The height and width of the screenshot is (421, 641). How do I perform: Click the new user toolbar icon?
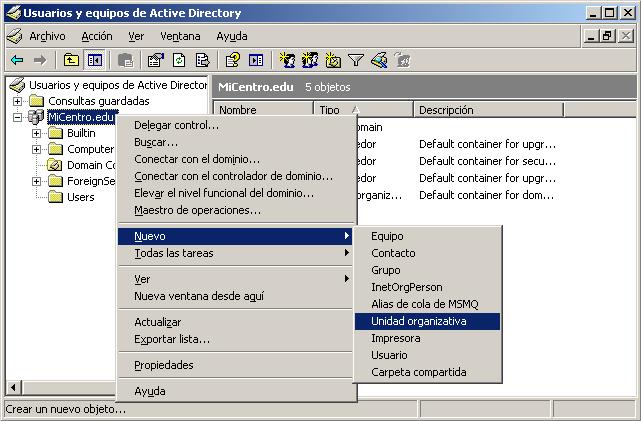coord(287,60)
